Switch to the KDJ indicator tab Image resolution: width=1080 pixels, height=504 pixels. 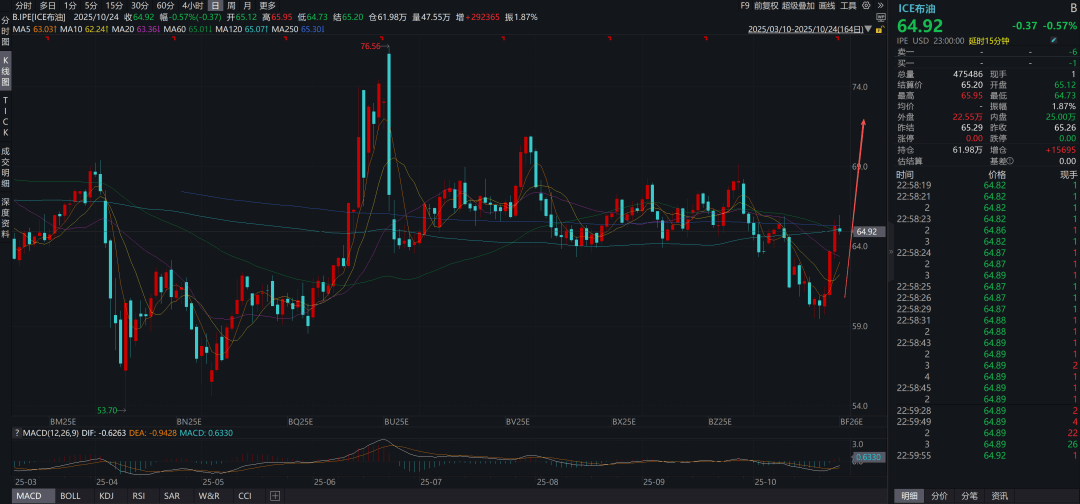pos(106,496)
